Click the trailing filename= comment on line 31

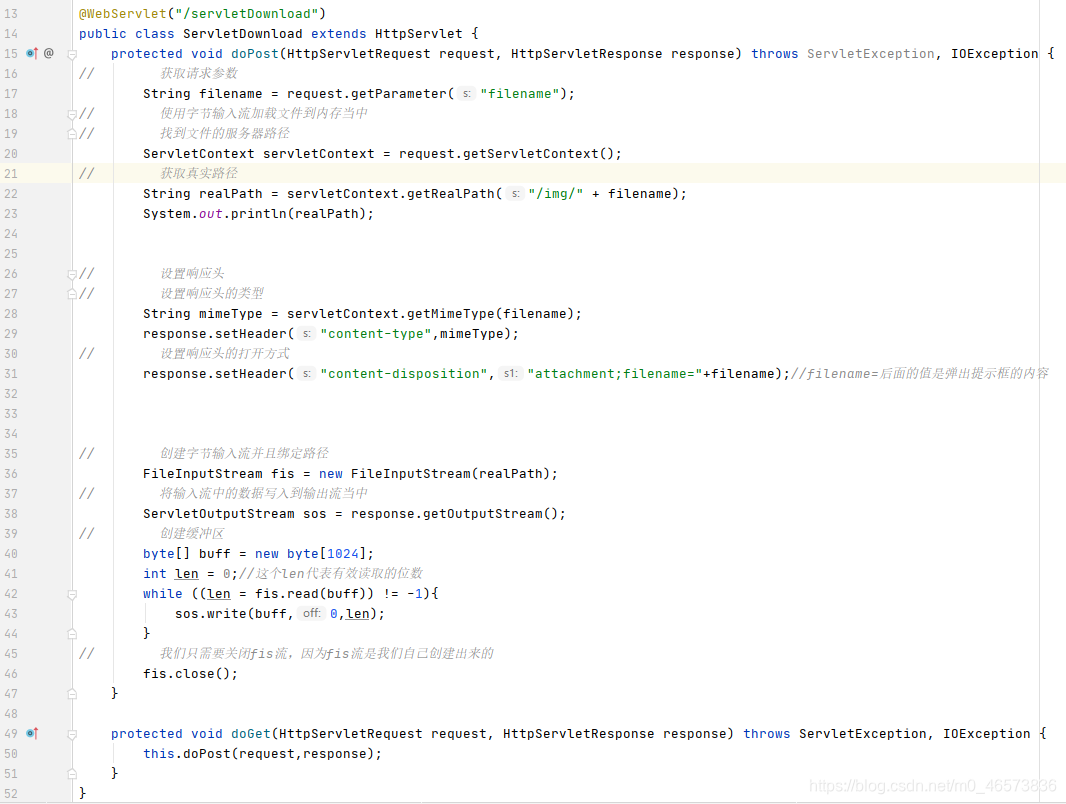coord(920,374)
